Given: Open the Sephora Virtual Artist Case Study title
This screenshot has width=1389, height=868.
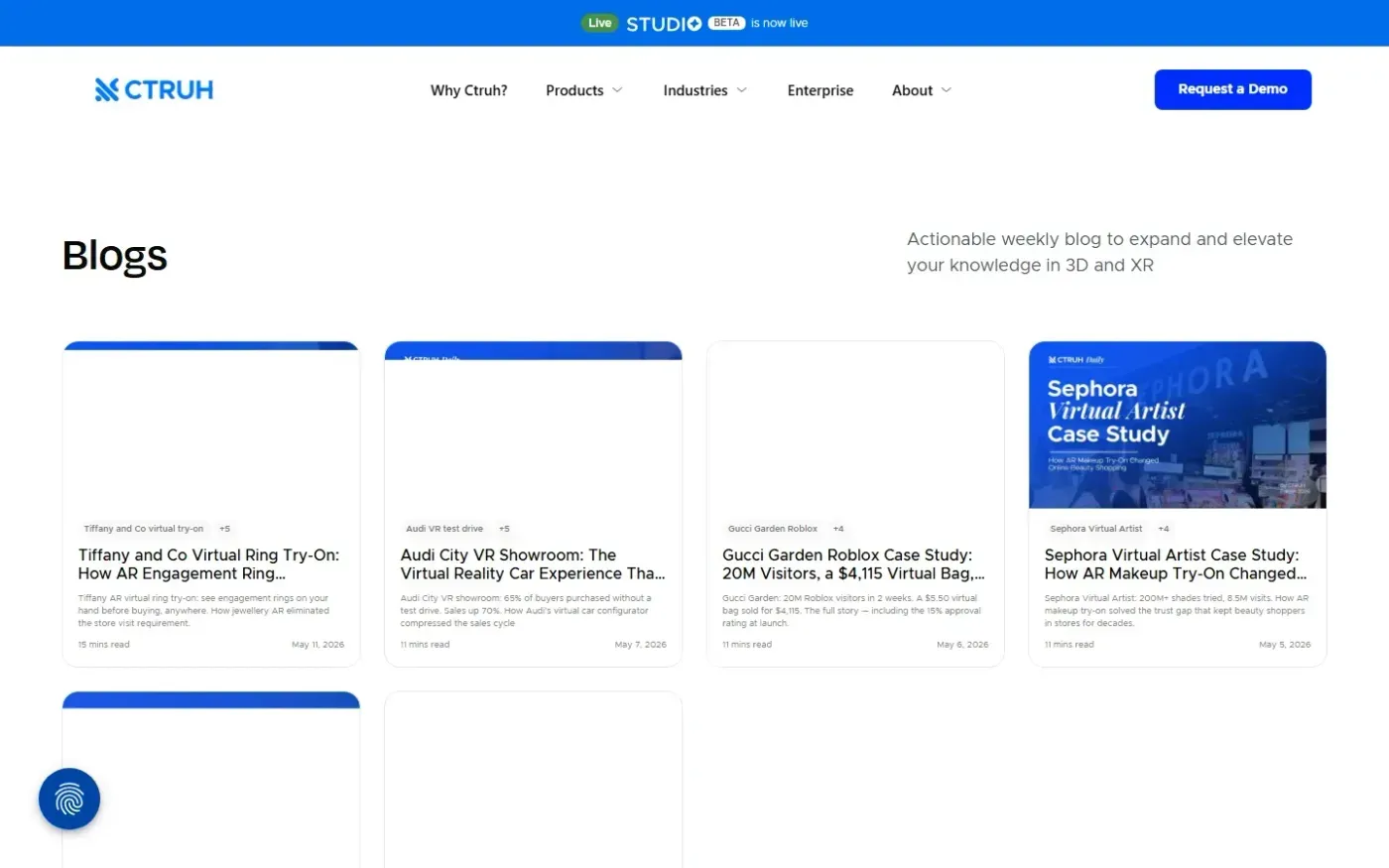Looking at the screenshot, I should pos(1176,564).
